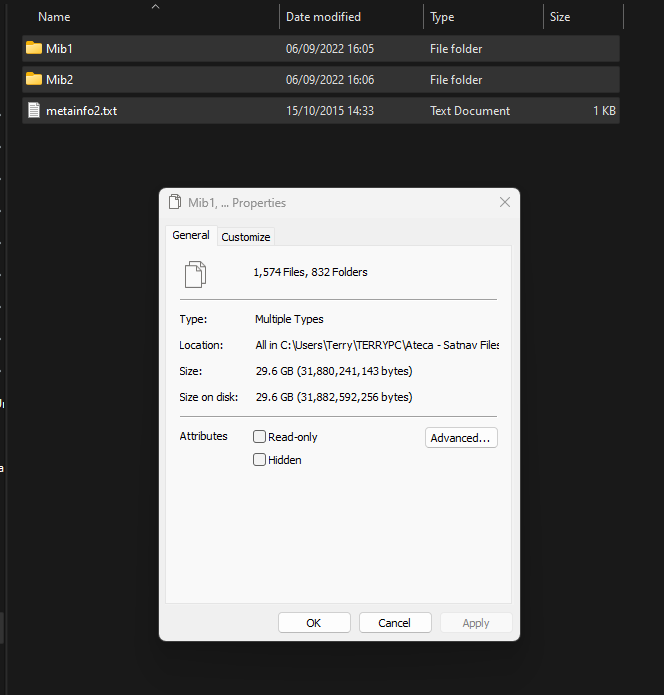This screenshot has height=695, width=664.
Task: Sort by Date modified column header
Action: (324, 17)
